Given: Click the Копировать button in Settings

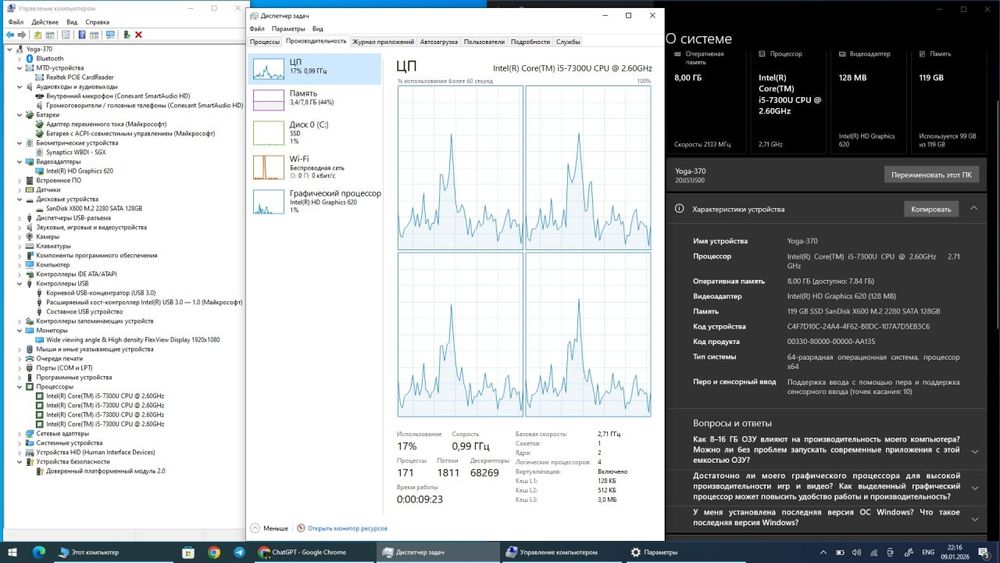Looking at the screenshot, I should (930, 209).
